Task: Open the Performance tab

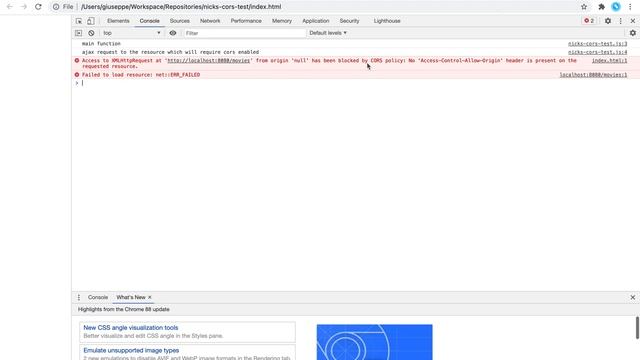Action: click(246, 21)
